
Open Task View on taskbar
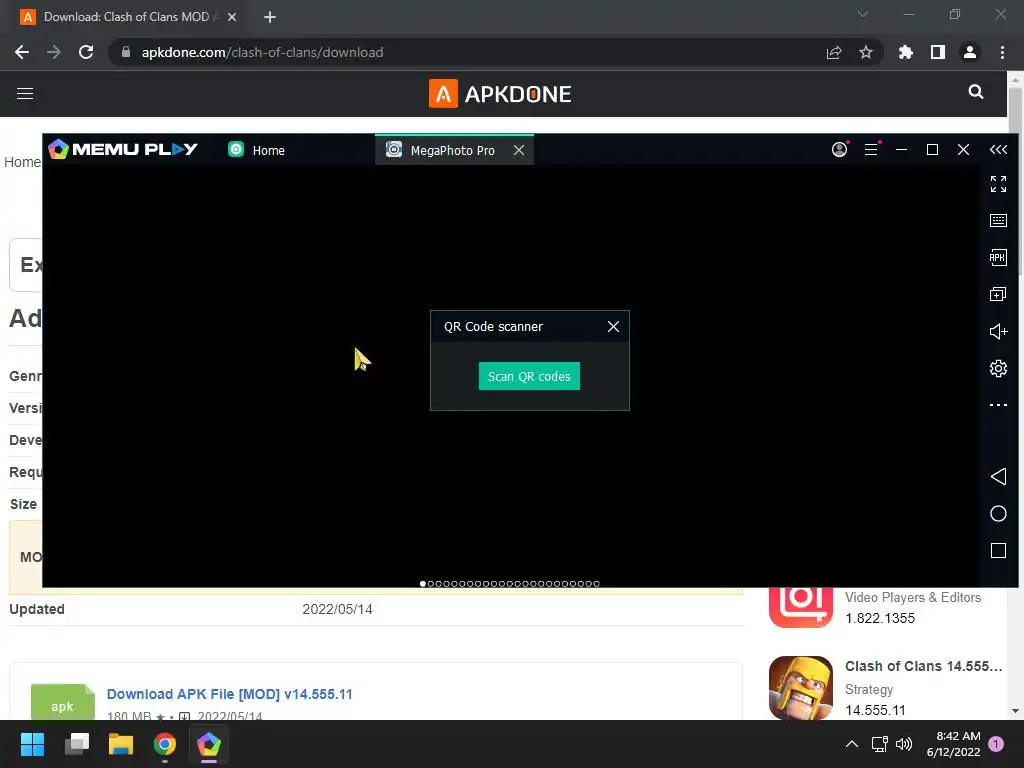coord(77,744)
